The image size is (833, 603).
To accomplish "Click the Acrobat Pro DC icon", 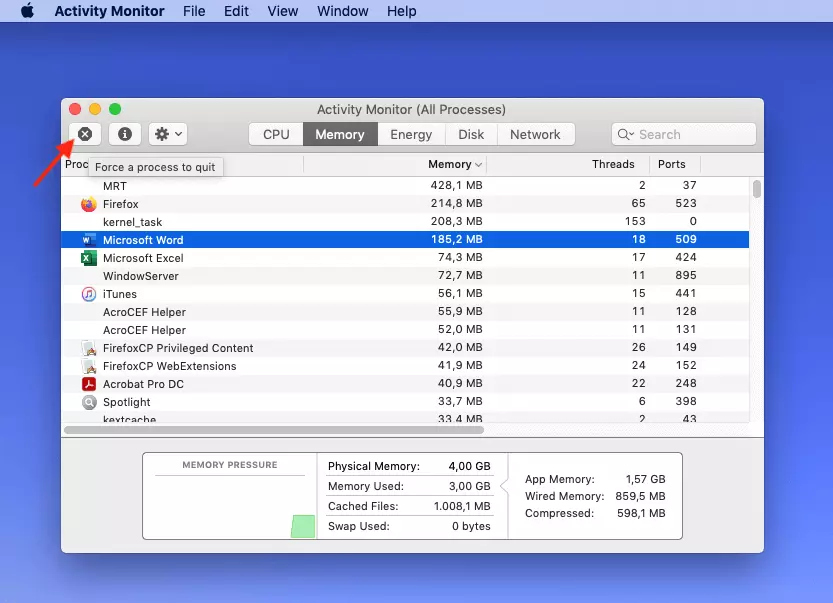I will tap(89, 384).
